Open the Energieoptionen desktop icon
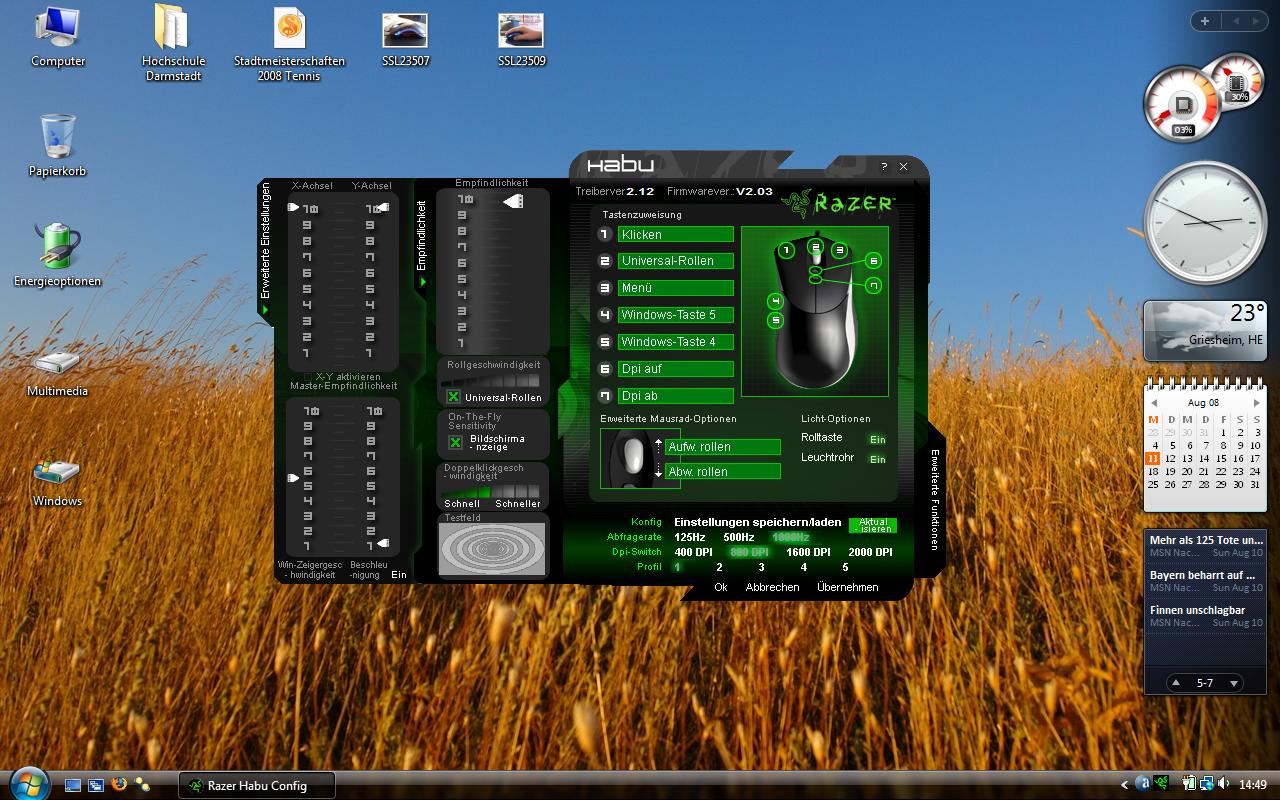This screenshot has width=1280, height=800. point(58,256)
